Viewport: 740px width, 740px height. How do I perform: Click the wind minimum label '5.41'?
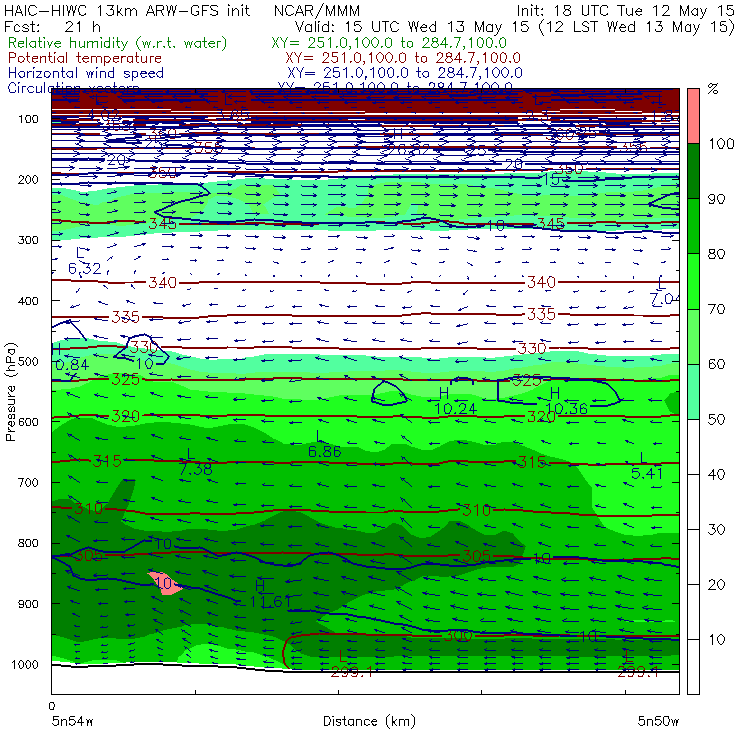[647, 473]
